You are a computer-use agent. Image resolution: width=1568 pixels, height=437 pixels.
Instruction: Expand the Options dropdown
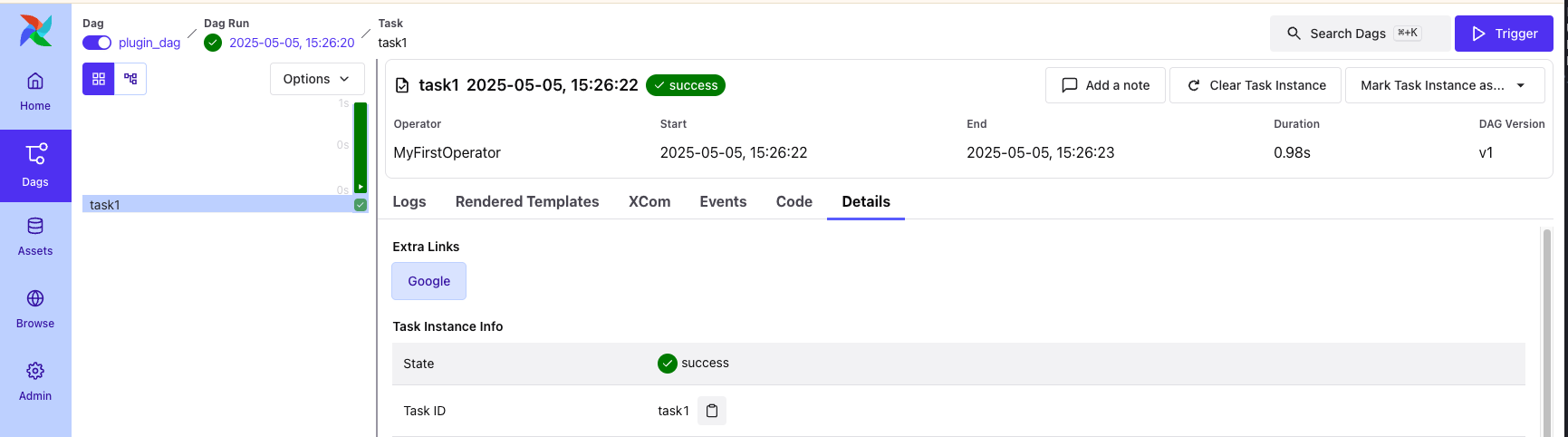pyautogui.click(x=317, y=79)
